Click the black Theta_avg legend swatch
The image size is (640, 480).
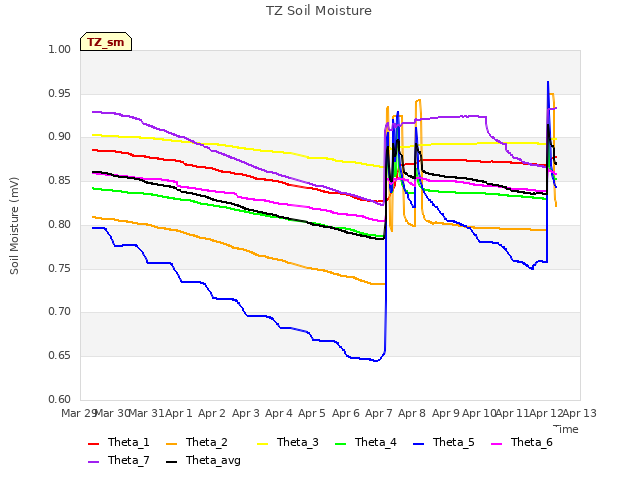click(171, 462)
